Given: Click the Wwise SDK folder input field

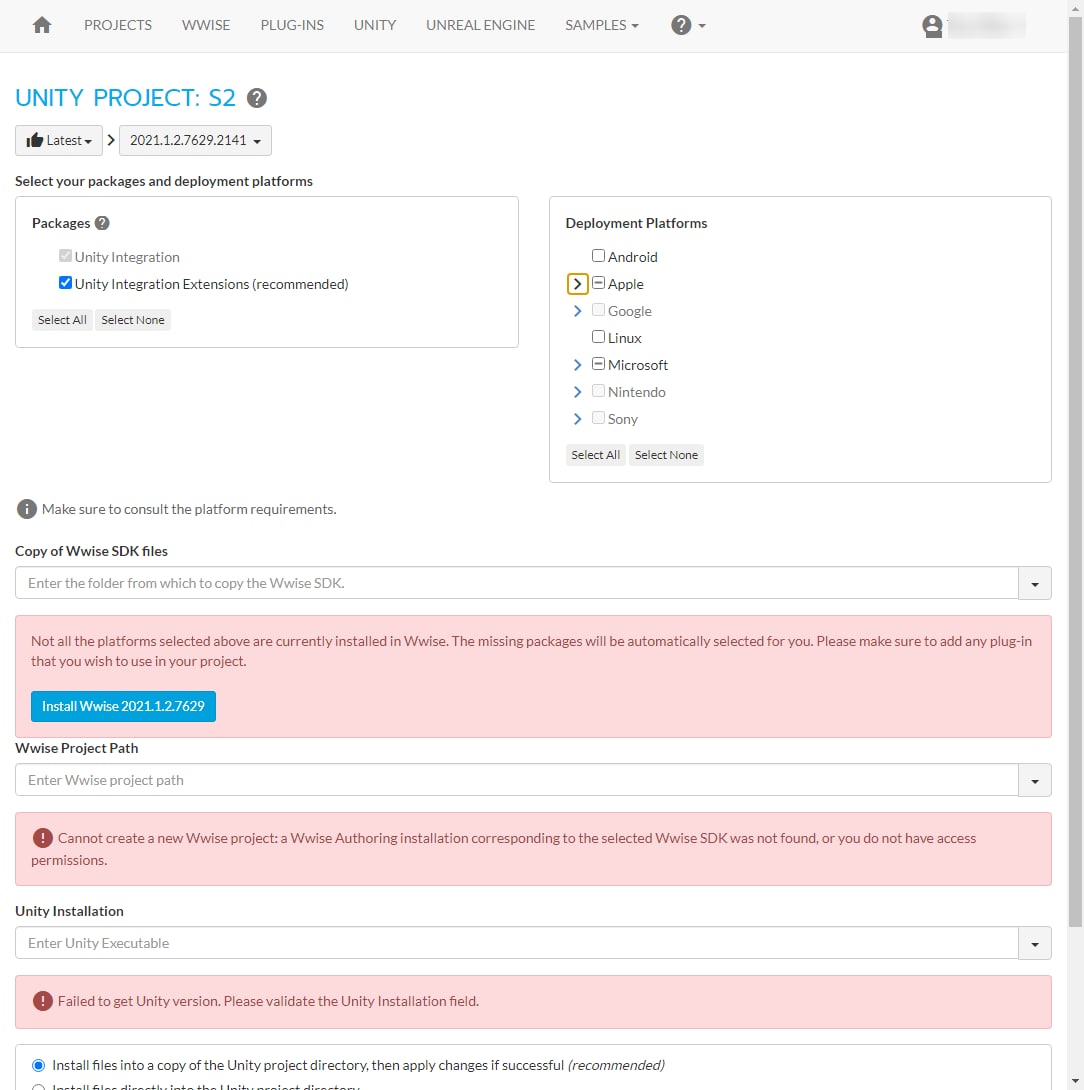Looking at the screenshot, I should tap(517, 583).
